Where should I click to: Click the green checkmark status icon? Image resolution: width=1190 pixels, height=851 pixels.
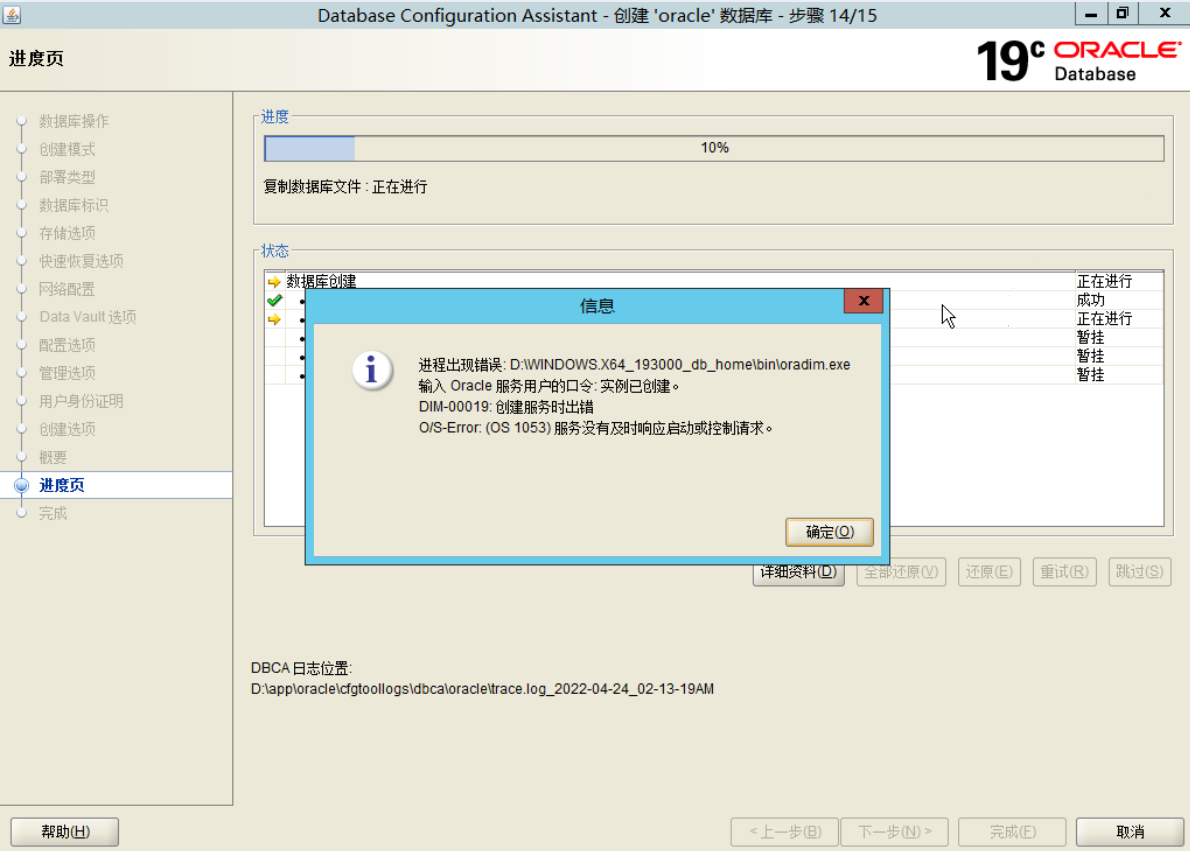(x=274, y=301)
